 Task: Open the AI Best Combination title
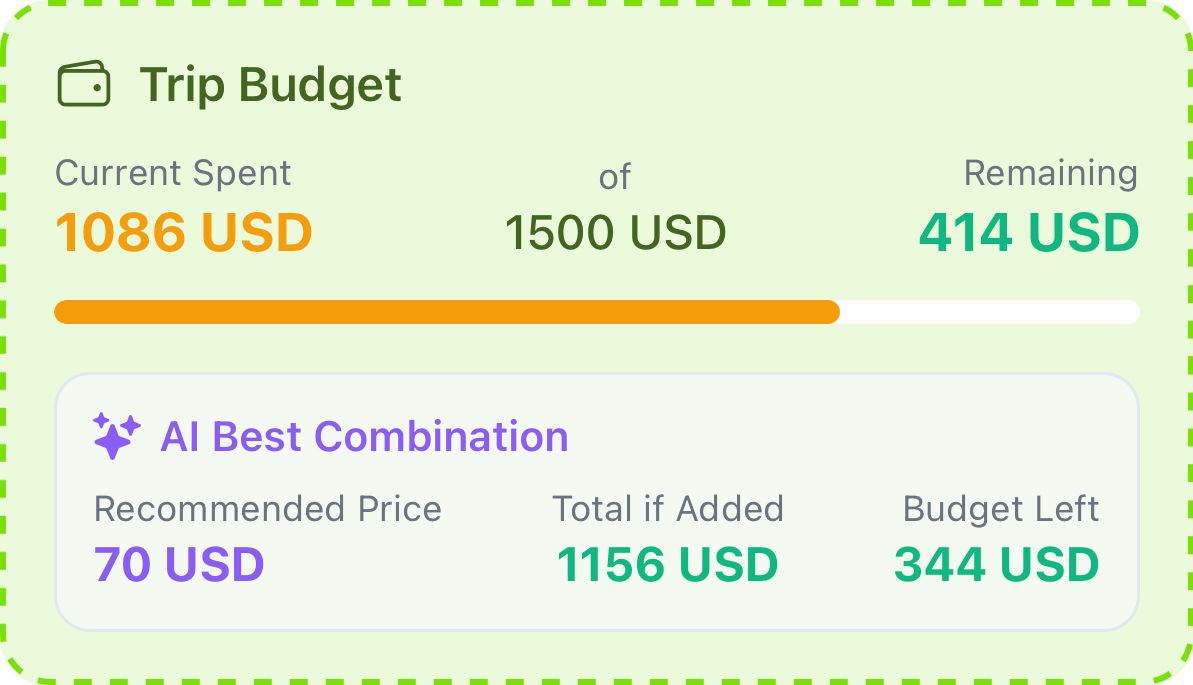(x=364, y=437)
